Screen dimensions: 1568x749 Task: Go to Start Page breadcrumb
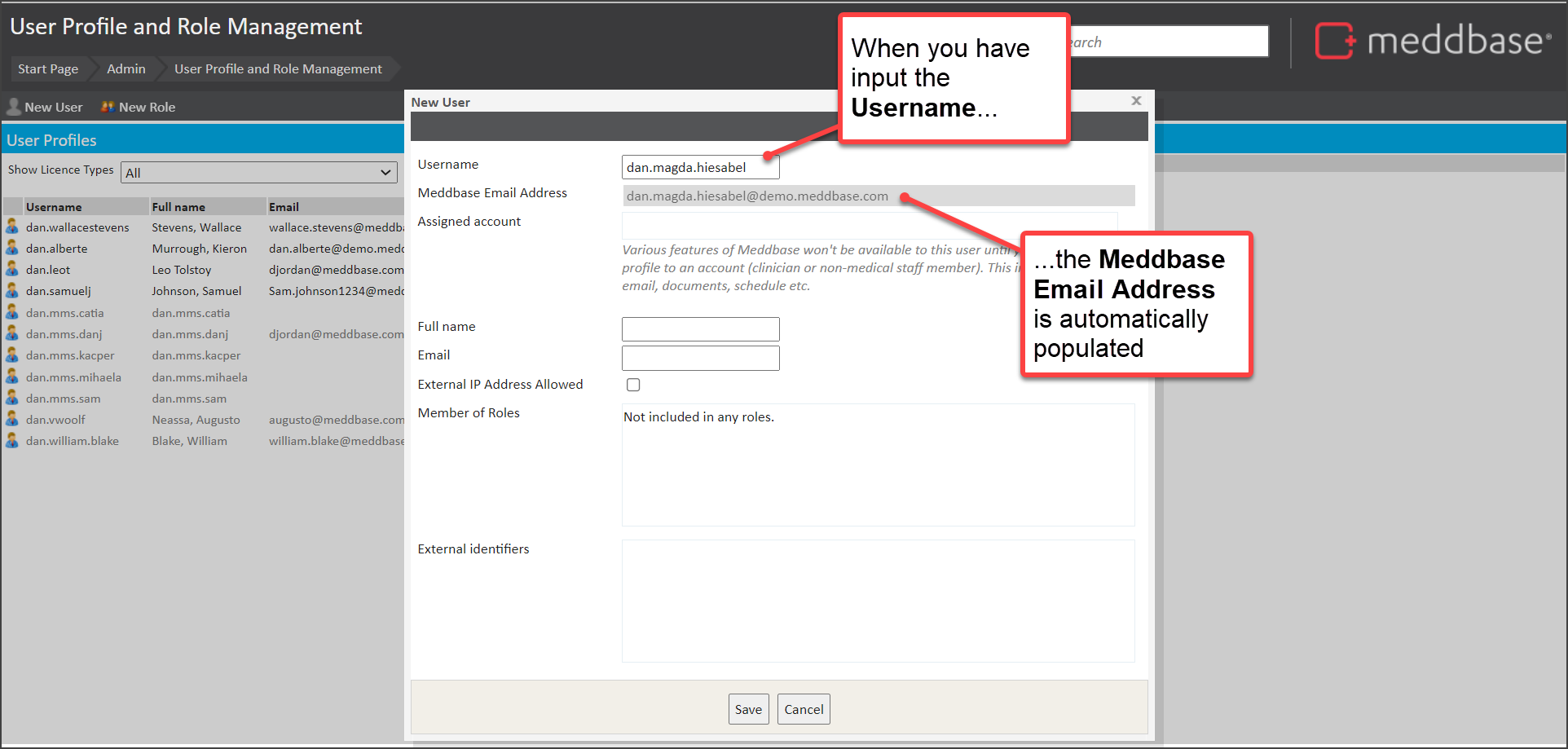pos(48,69)
